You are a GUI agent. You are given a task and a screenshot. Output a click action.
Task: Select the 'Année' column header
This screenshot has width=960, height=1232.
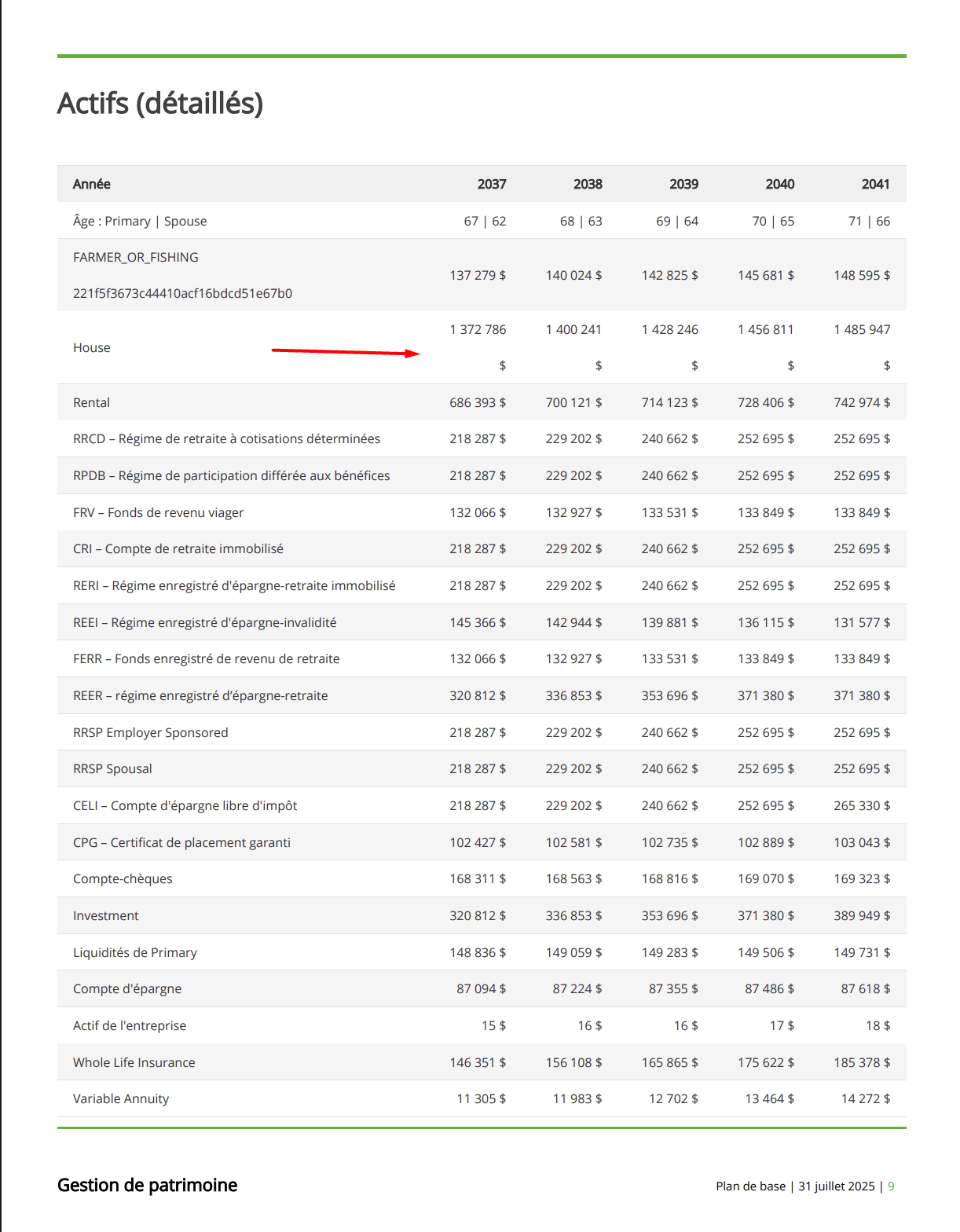coord(92,184)
